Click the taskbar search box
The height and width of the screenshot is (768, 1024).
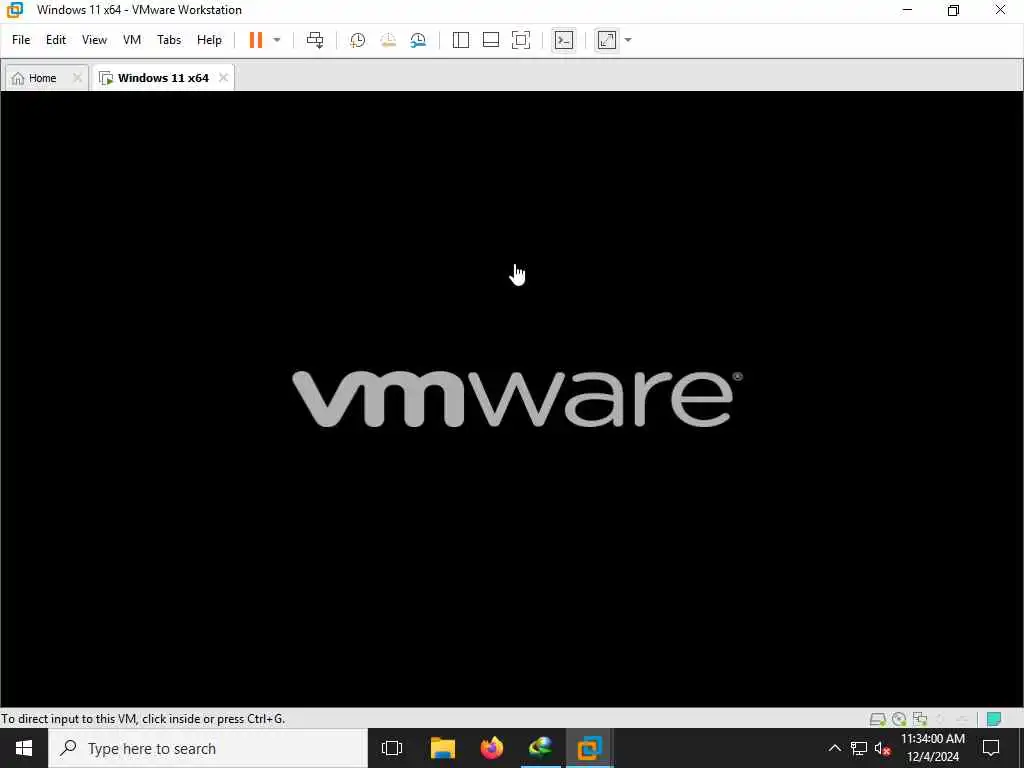(208, 748)
